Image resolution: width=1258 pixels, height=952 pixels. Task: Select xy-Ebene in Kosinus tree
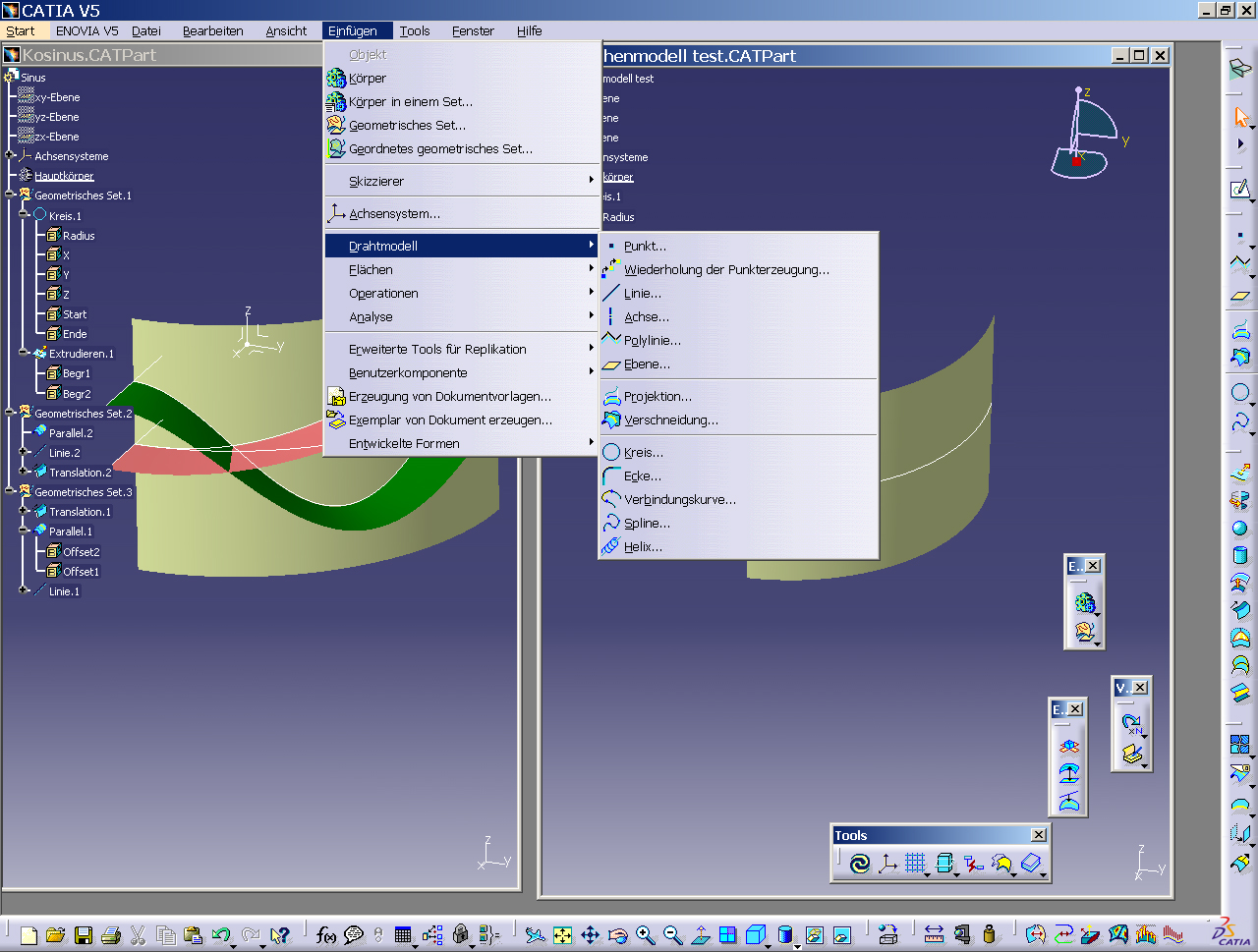[58, 97]
